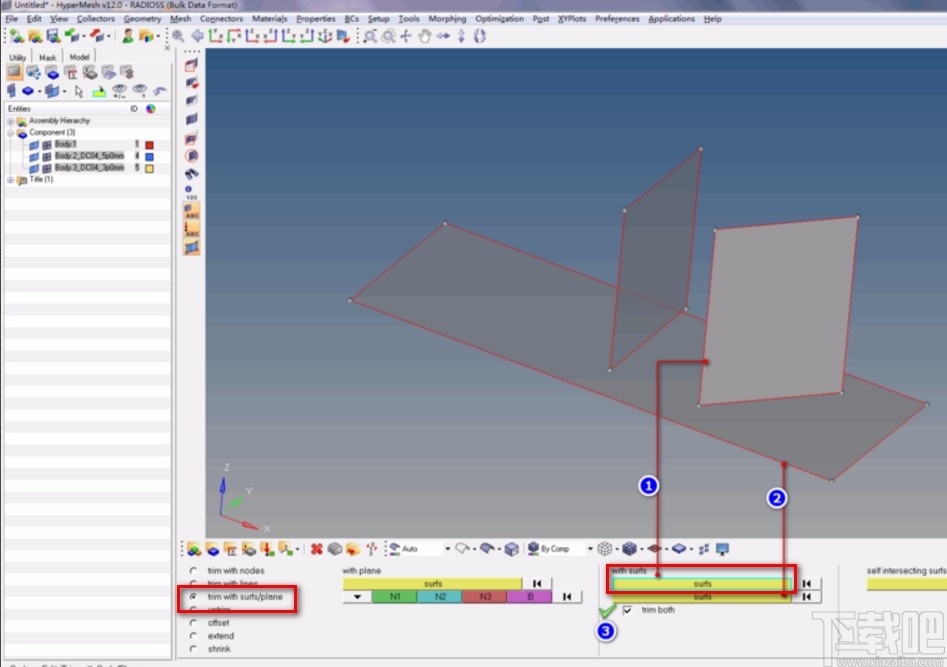The width and height of the screenshot is (947, 667).
Task: Select the trim with surfs/plane radio button
Action: click(x=193, y=596)
